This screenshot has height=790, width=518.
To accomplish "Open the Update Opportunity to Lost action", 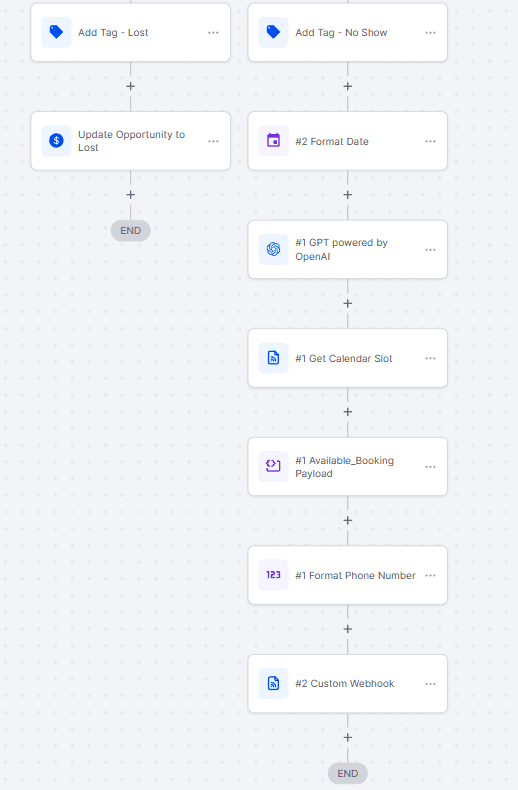I will pyautogui.click(x=131, y=141).
